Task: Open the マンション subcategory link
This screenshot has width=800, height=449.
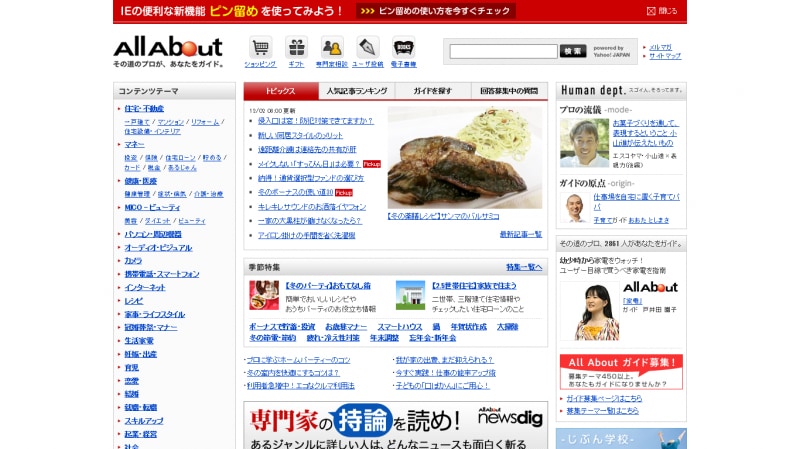Action: point(170,122)
